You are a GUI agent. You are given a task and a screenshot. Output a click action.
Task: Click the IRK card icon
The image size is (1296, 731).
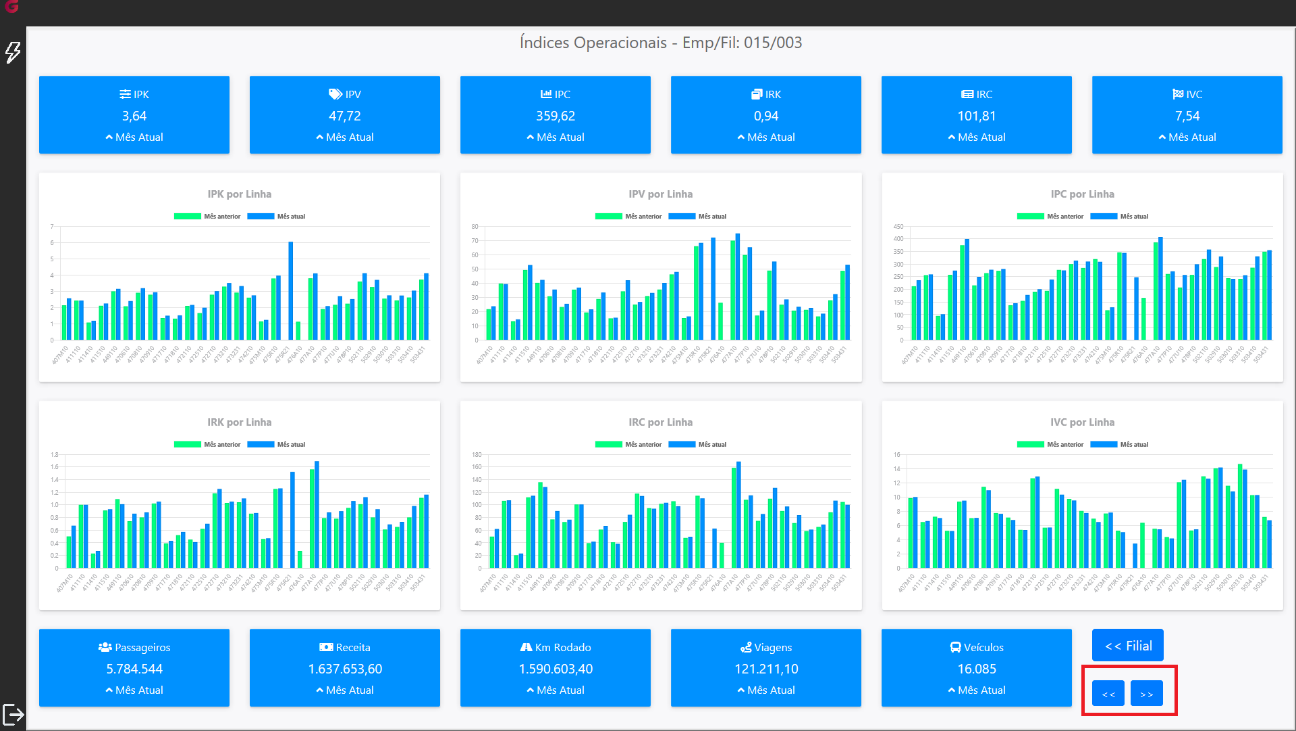pyautogui.click(x=757, y=94)
